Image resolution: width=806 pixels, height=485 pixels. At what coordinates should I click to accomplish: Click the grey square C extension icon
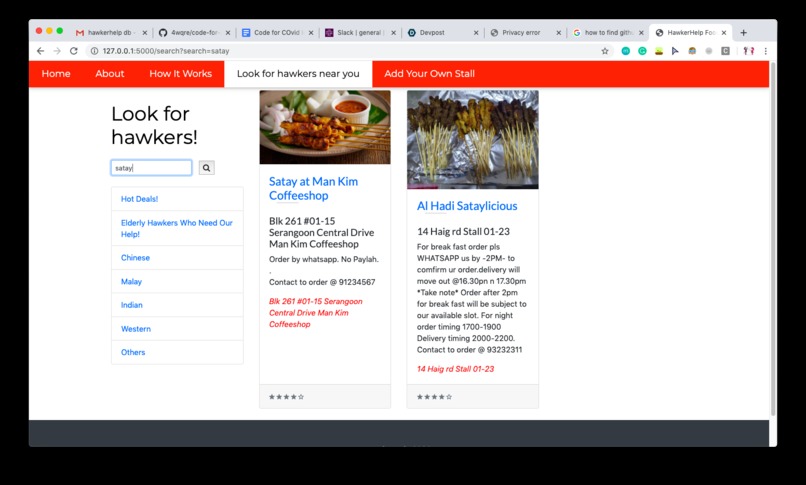[x=725, y=51]
